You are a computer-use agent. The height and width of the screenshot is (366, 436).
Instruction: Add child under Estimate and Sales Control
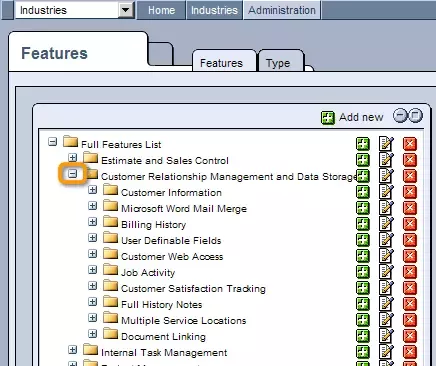tap(363, 160)
